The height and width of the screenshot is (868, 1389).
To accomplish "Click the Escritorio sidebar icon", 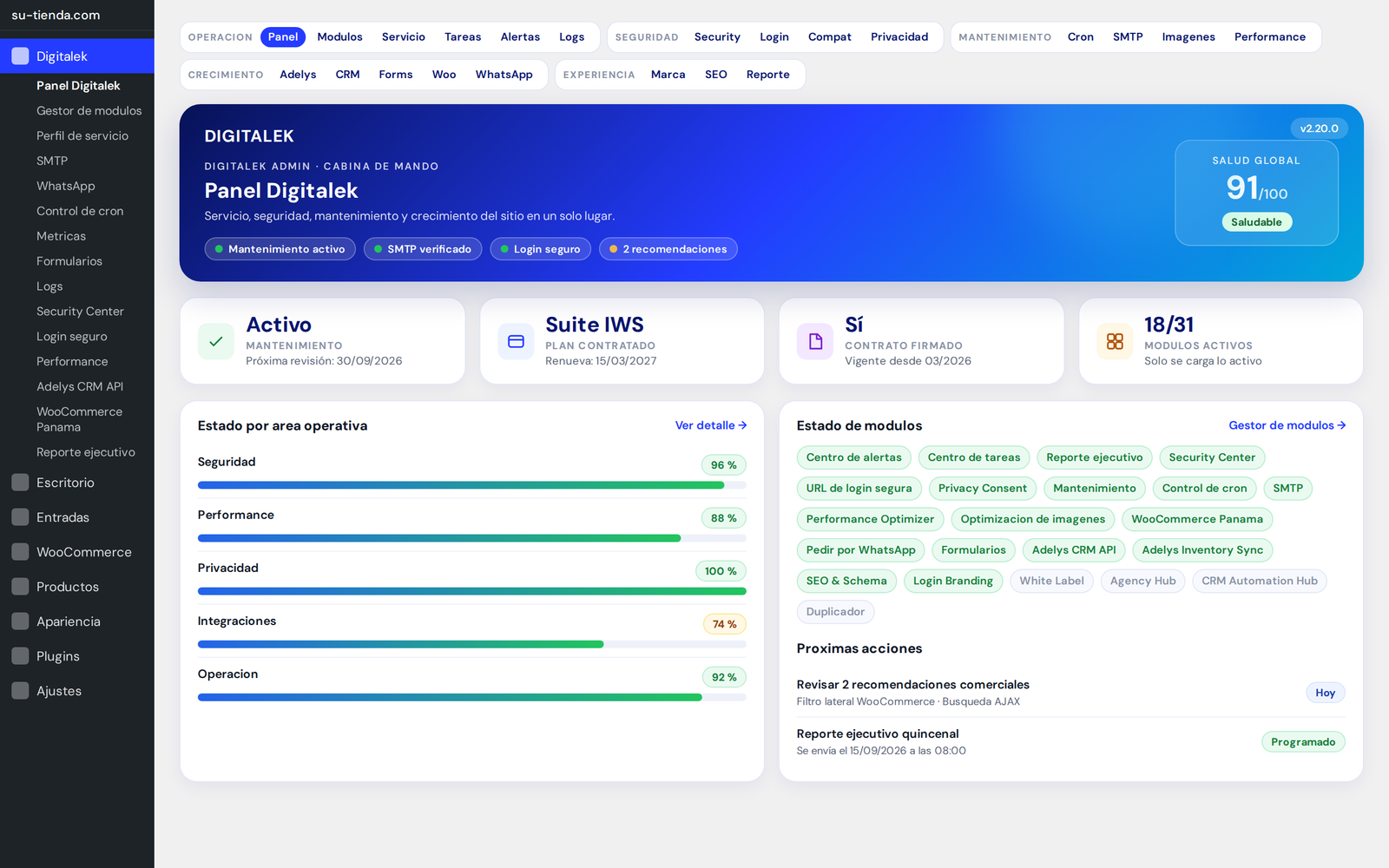I will tap(20, 483).
